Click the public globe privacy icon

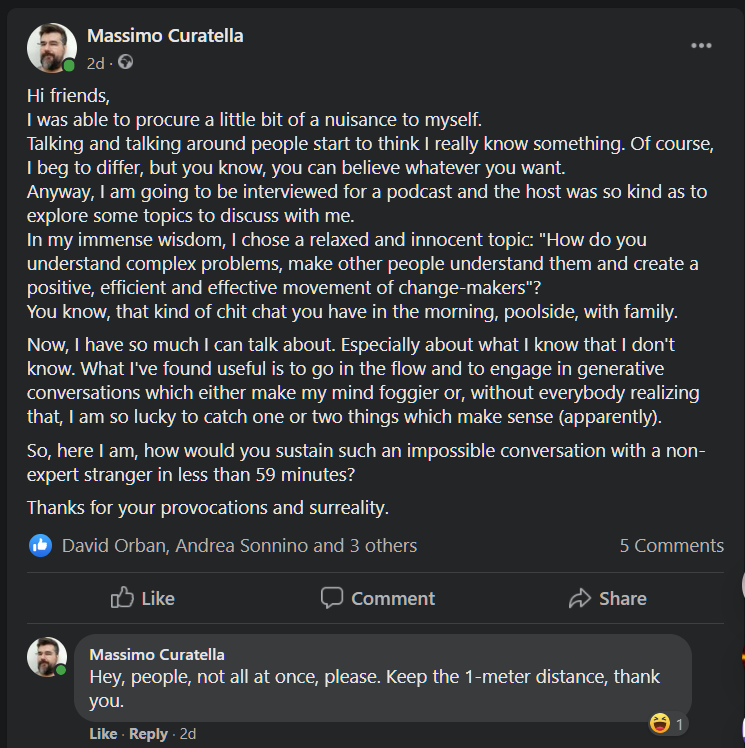[x=125, y=62]
